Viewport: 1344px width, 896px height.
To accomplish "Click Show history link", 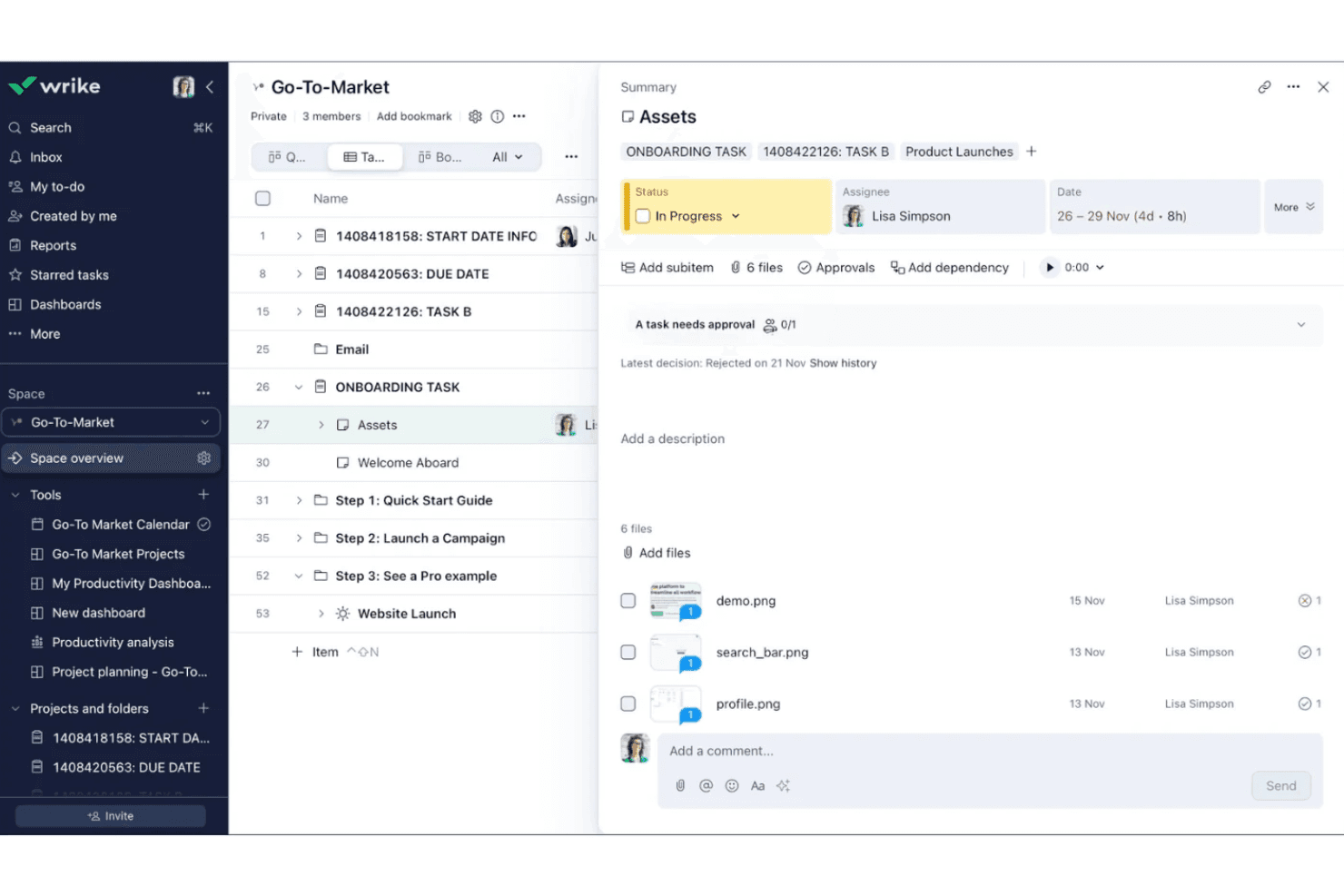I will (843, 363).
